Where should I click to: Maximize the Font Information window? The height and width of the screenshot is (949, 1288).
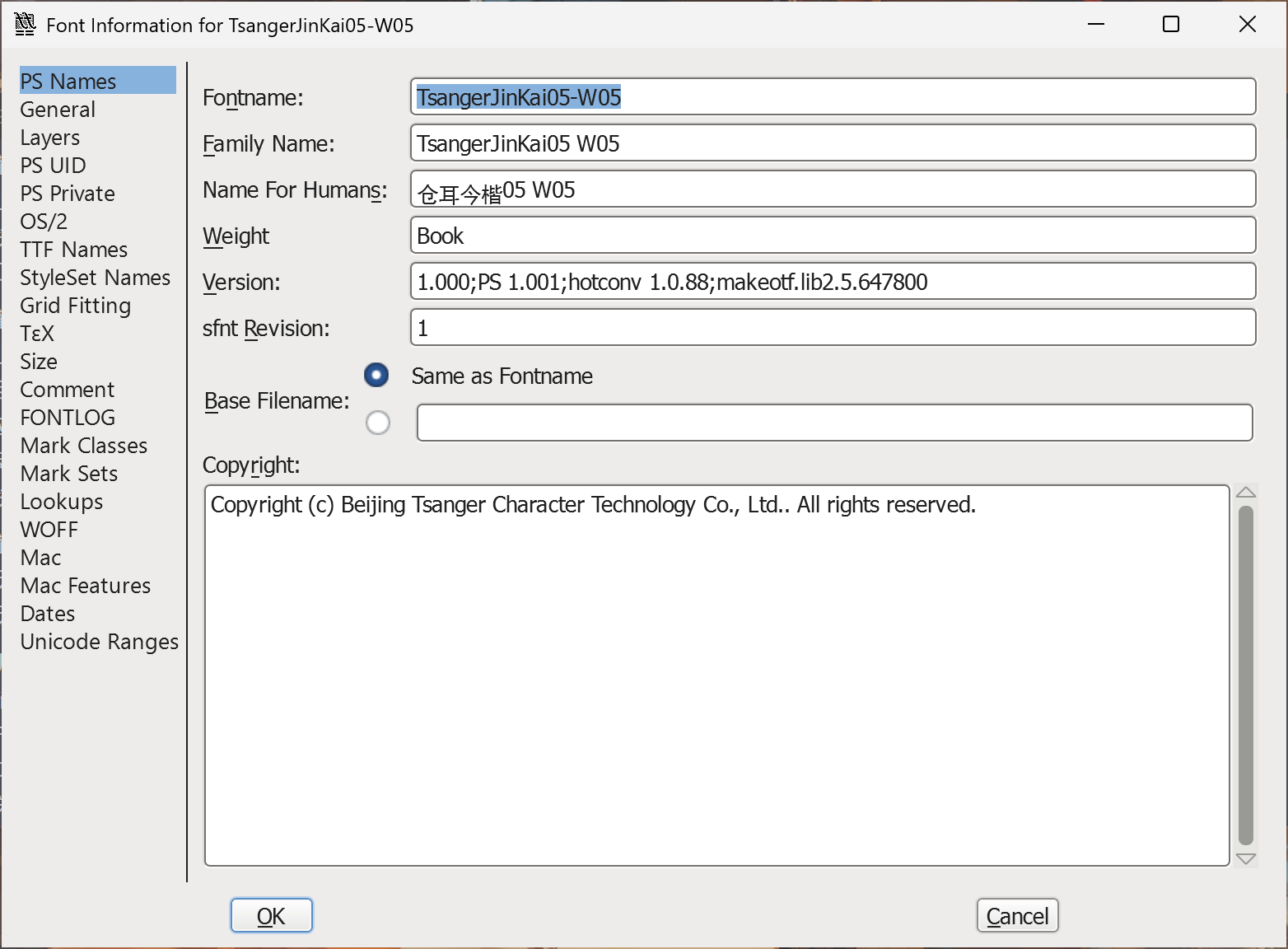point(1171,25)
